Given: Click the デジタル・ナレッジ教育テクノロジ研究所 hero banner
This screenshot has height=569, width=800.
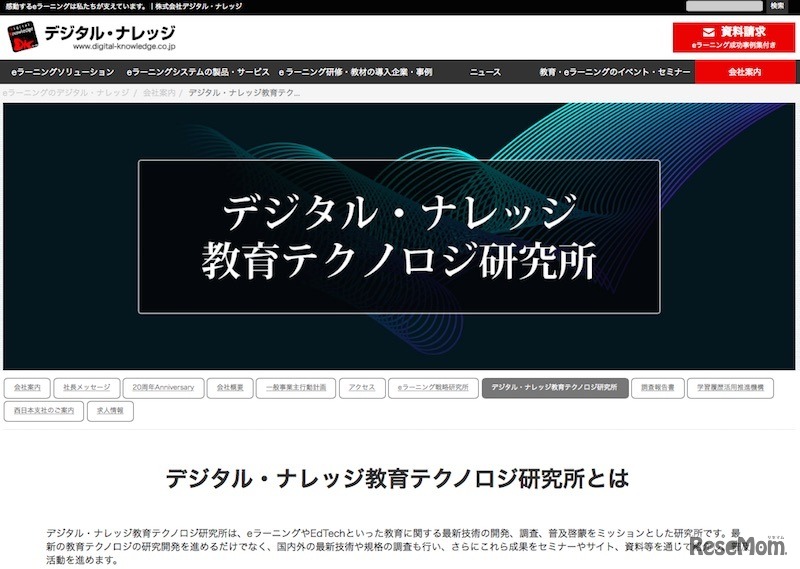Looking at the screenshot, I should pyautogui.click(x=399, y=237).
